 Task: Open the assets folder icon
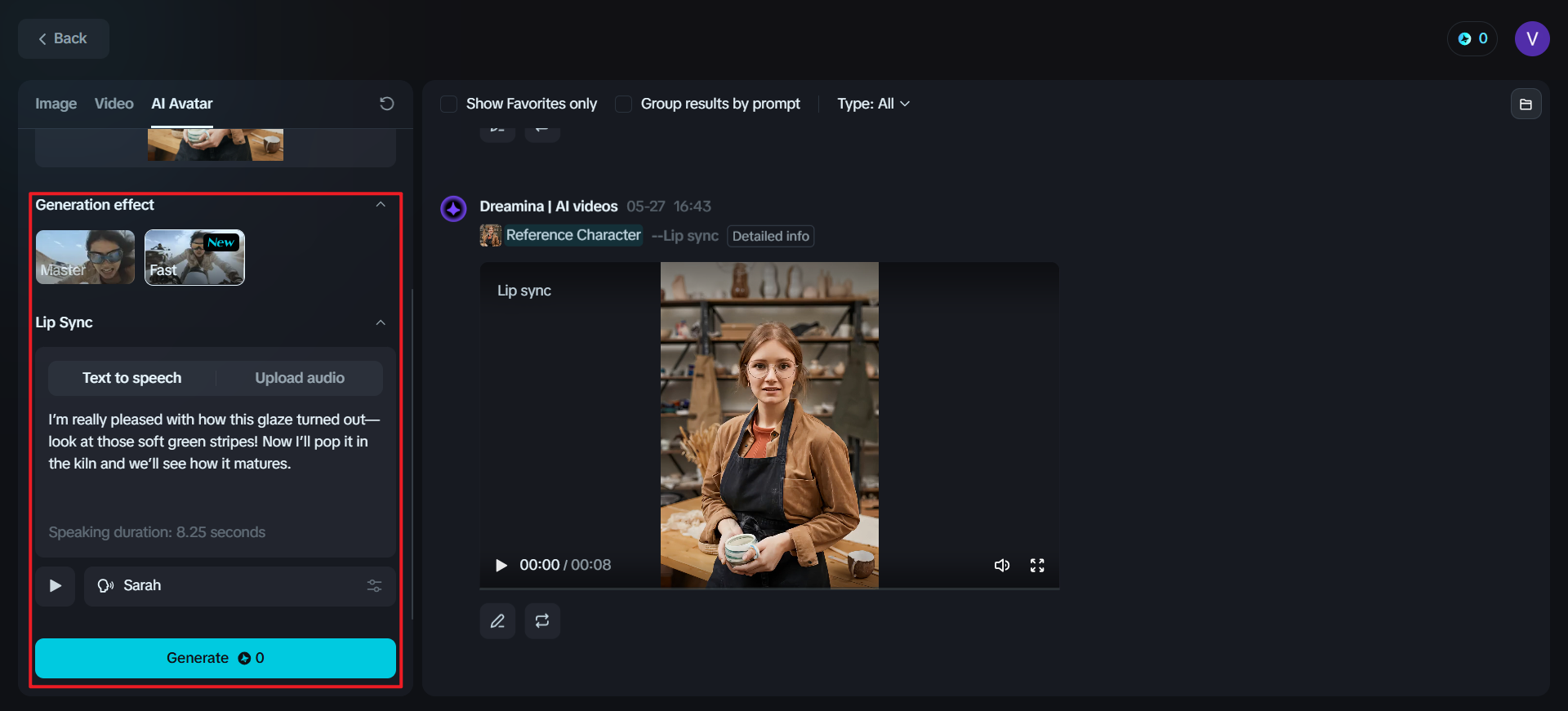pyautogui.click(x=1526, y=104)
